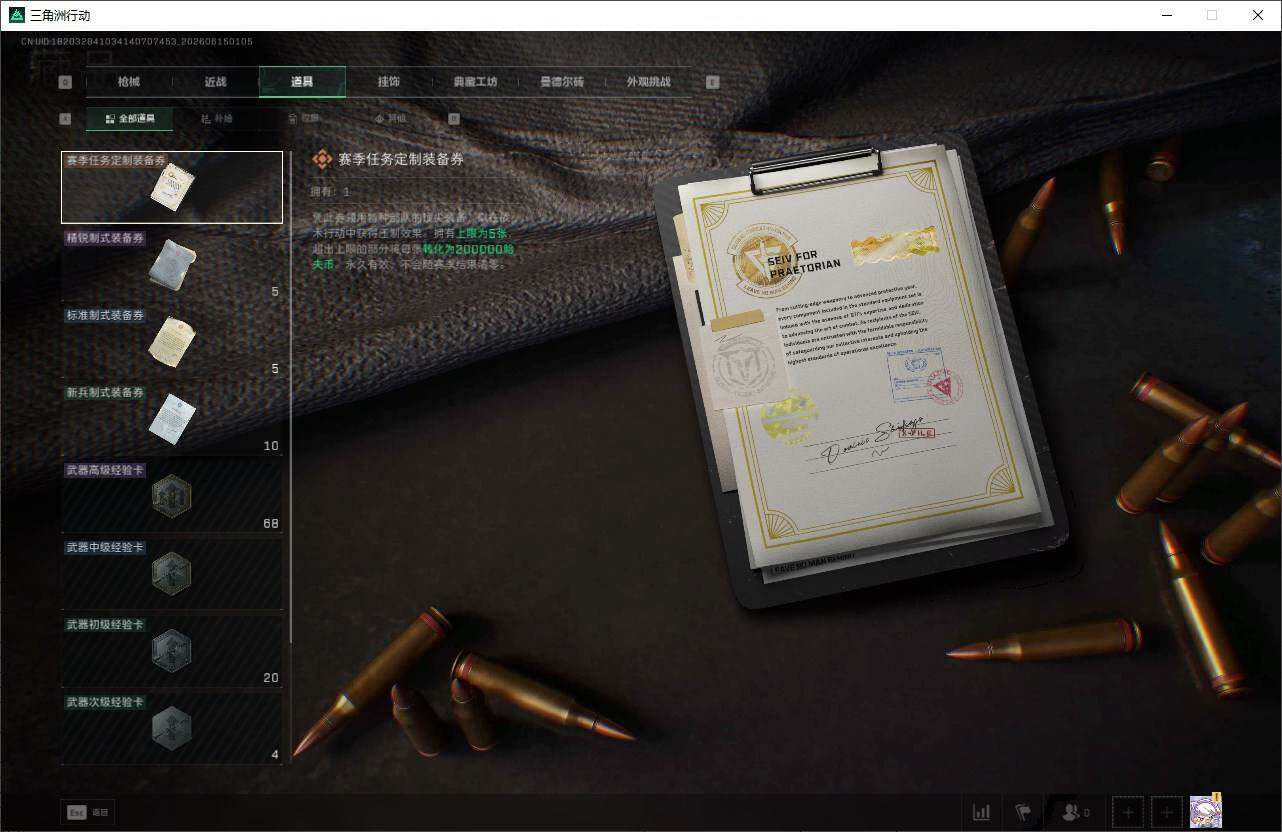Click the count 5 on 标准制式装备券
Viewport: 1282px width, 832px height.
[275, 369]
